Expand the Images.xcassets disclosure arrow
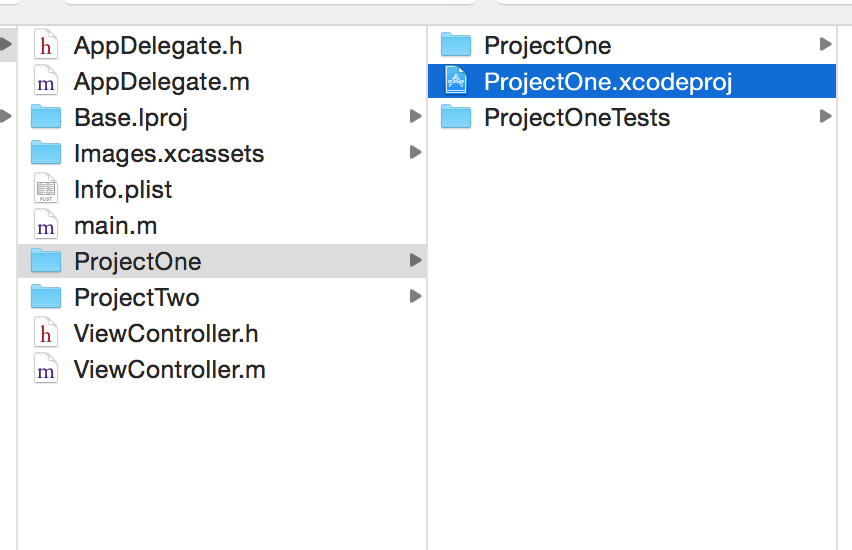 click(x=415, y=154)
